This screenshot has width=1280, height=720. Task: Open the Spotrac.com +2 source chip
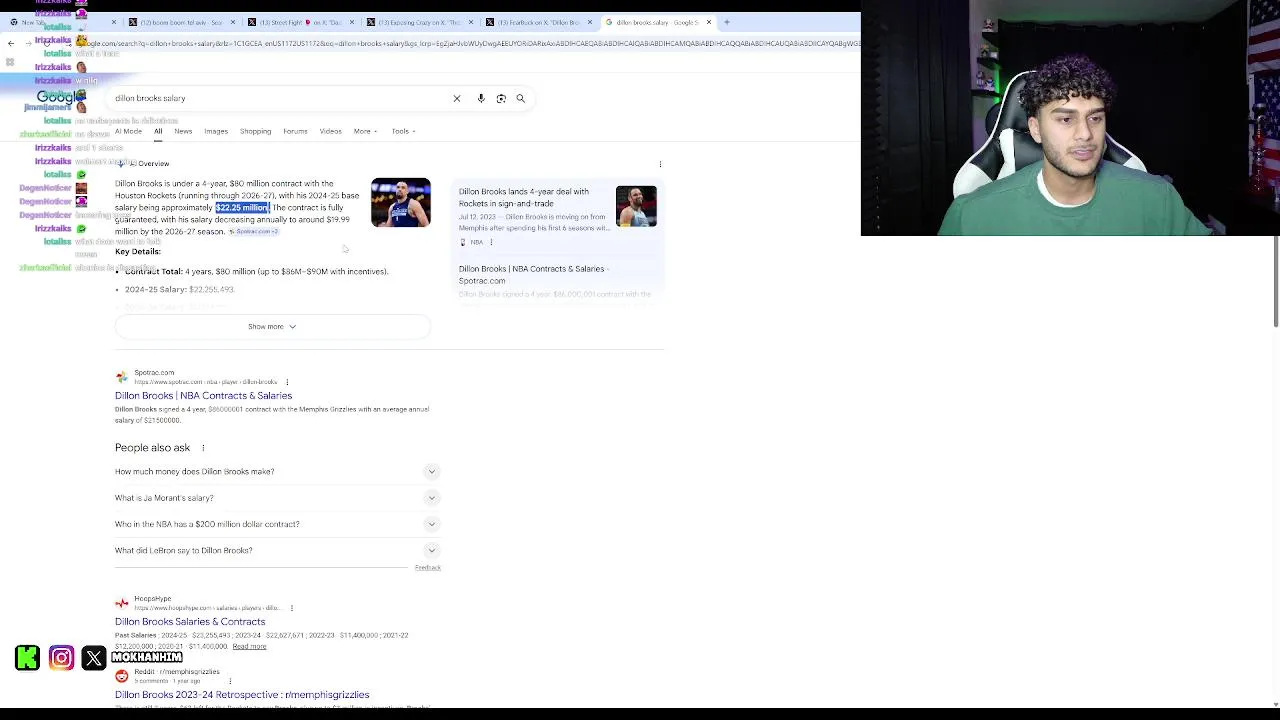click(254, 232)
